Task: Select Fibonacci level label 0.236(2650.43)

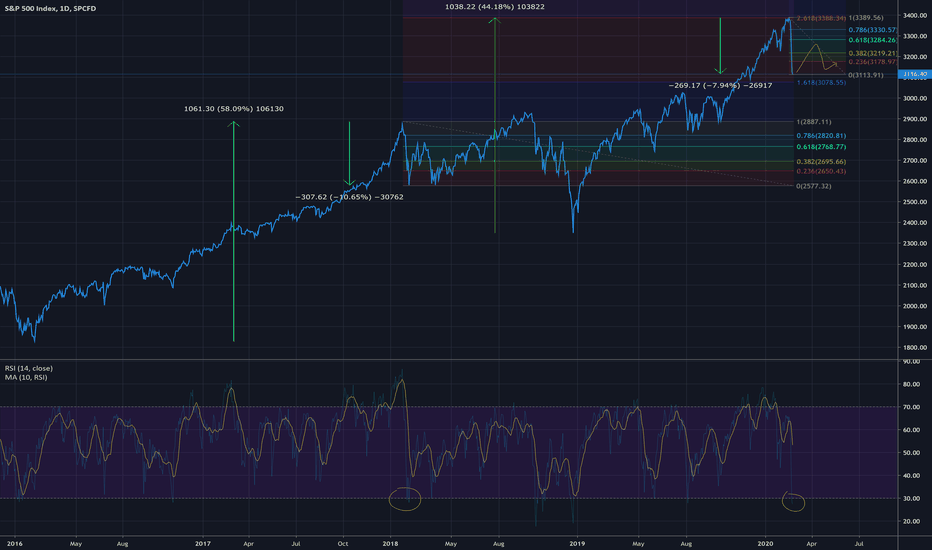Action: (x=821, y=171)
